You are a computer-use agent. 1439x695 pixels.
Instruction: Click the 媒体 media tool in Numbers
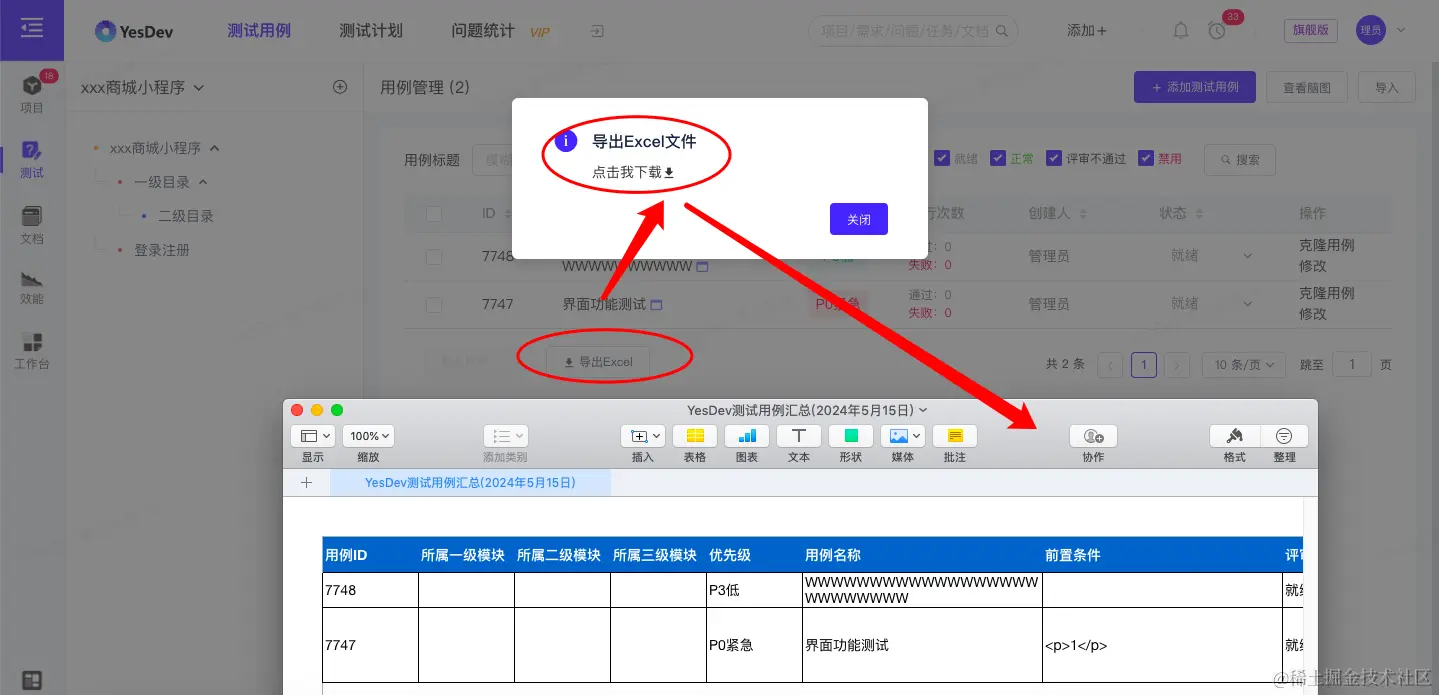click(x=902, y=436)
